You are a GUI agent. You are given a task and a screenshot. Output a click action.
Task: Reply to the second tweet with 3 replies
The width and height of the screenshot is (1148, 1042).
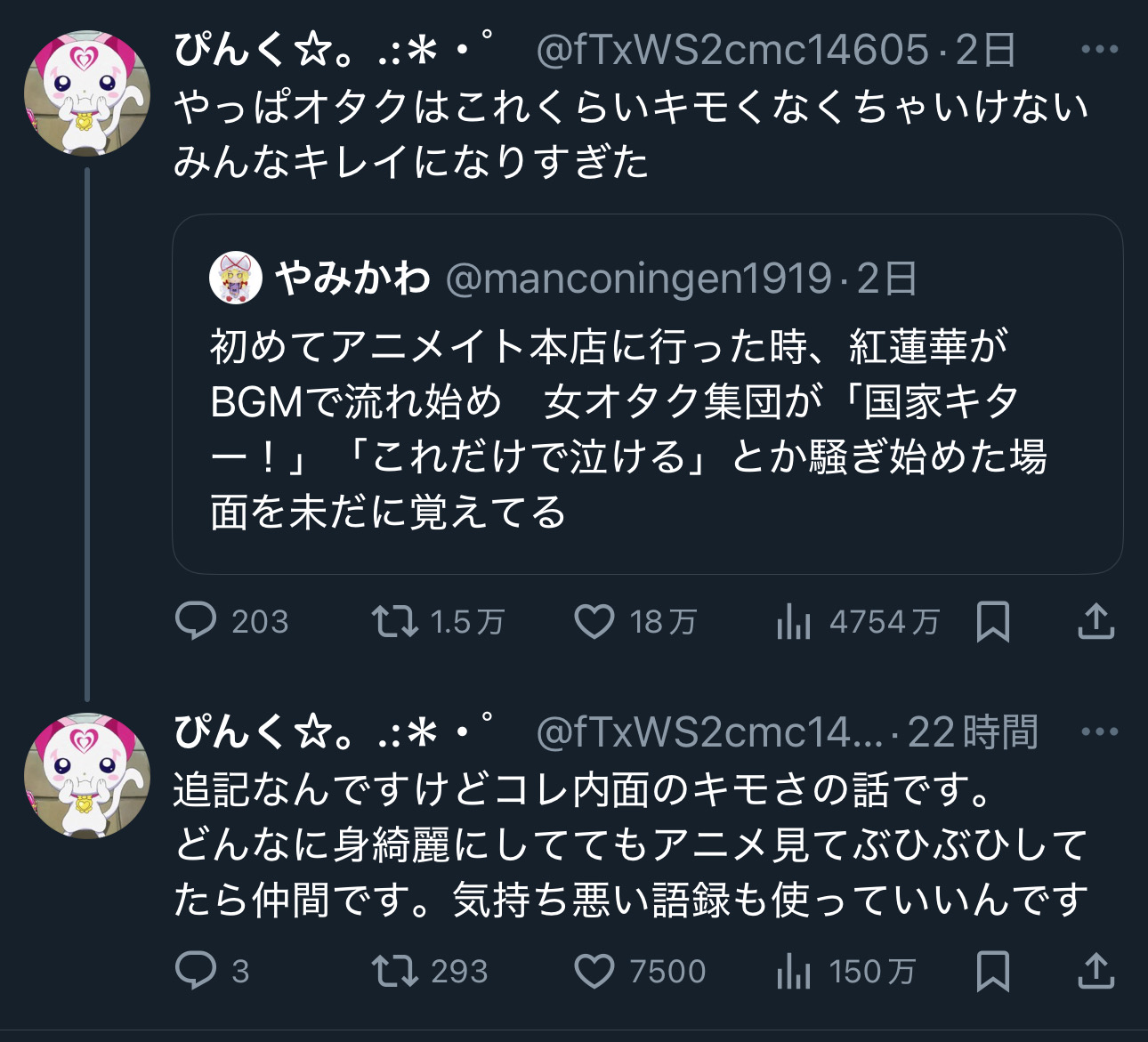[196, 971]
